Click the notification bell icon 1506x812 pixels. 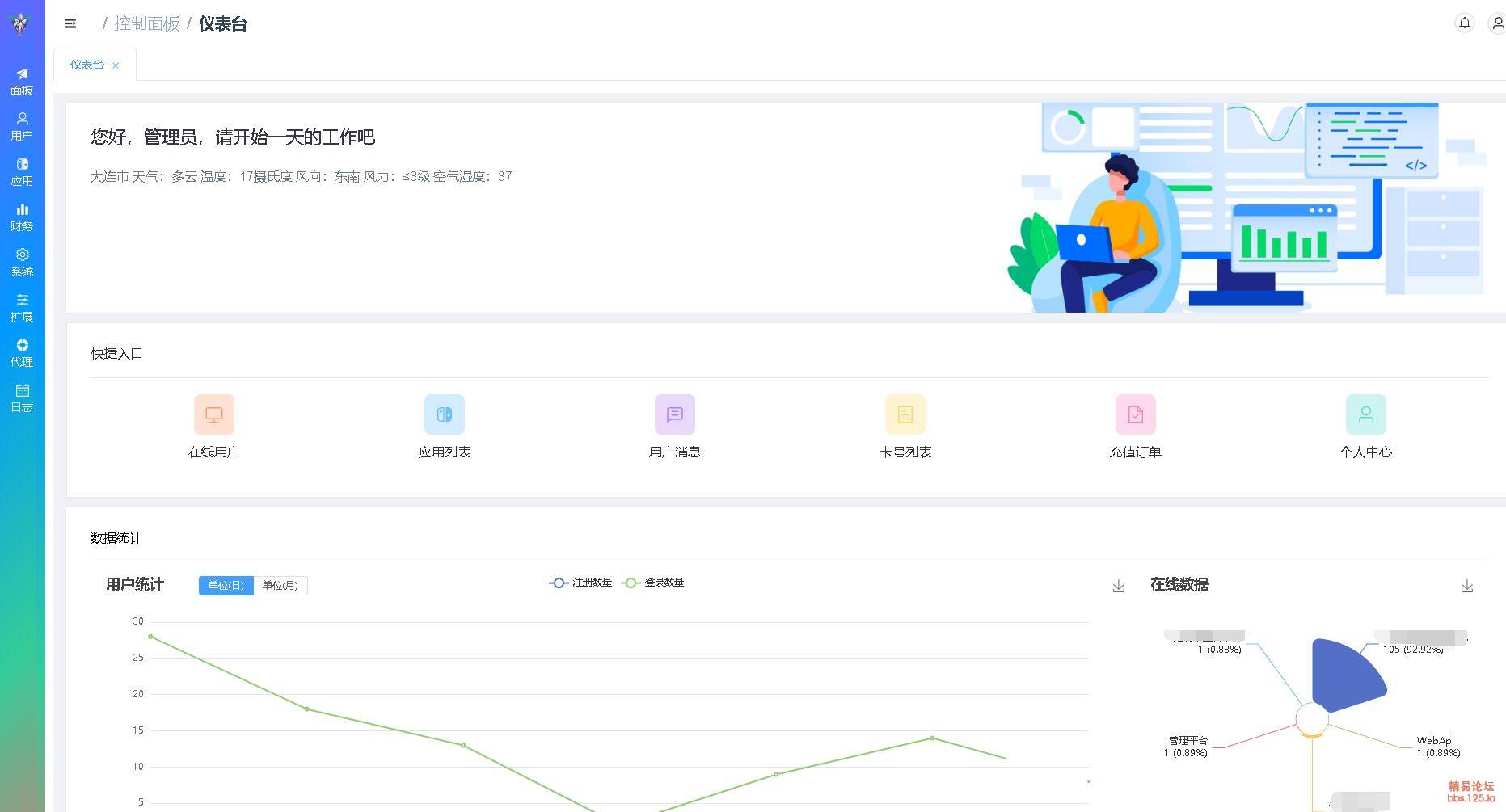(1464, 23)
